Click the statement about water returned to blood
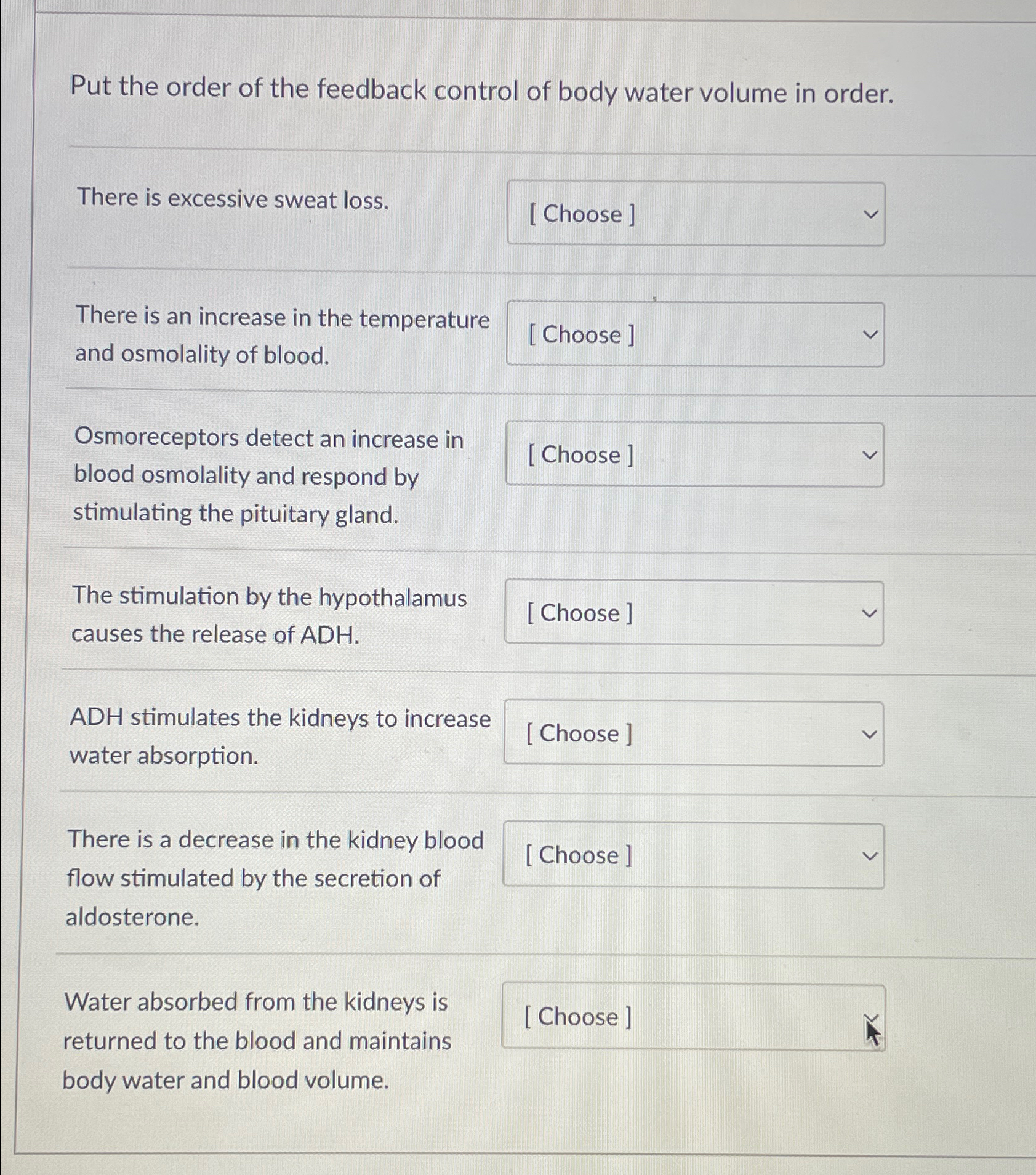Image resolution: width=1036 pixels, height=1175 pixels. (257, 1040)
